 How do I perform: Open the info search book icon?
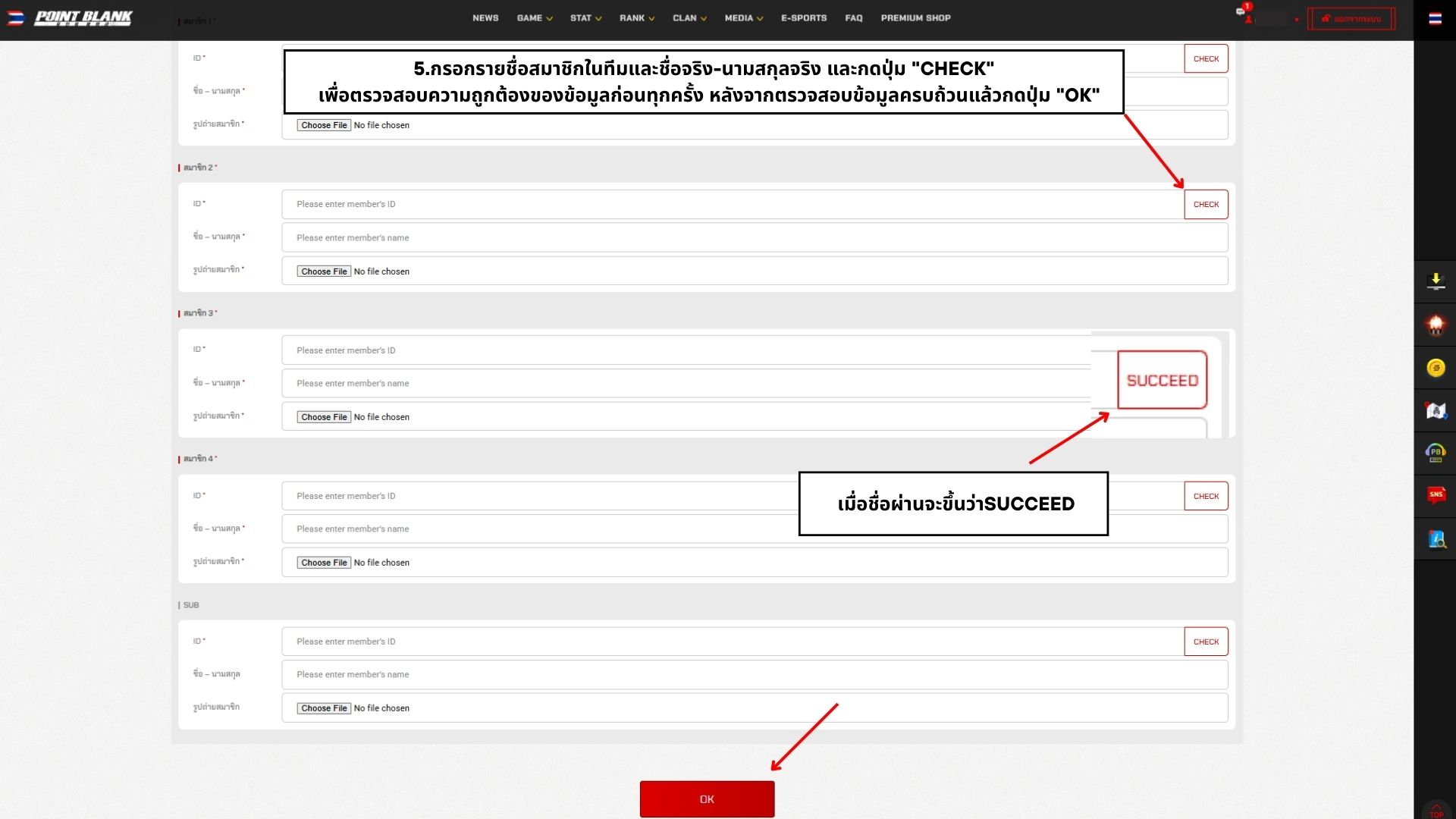coord(1436,539)
